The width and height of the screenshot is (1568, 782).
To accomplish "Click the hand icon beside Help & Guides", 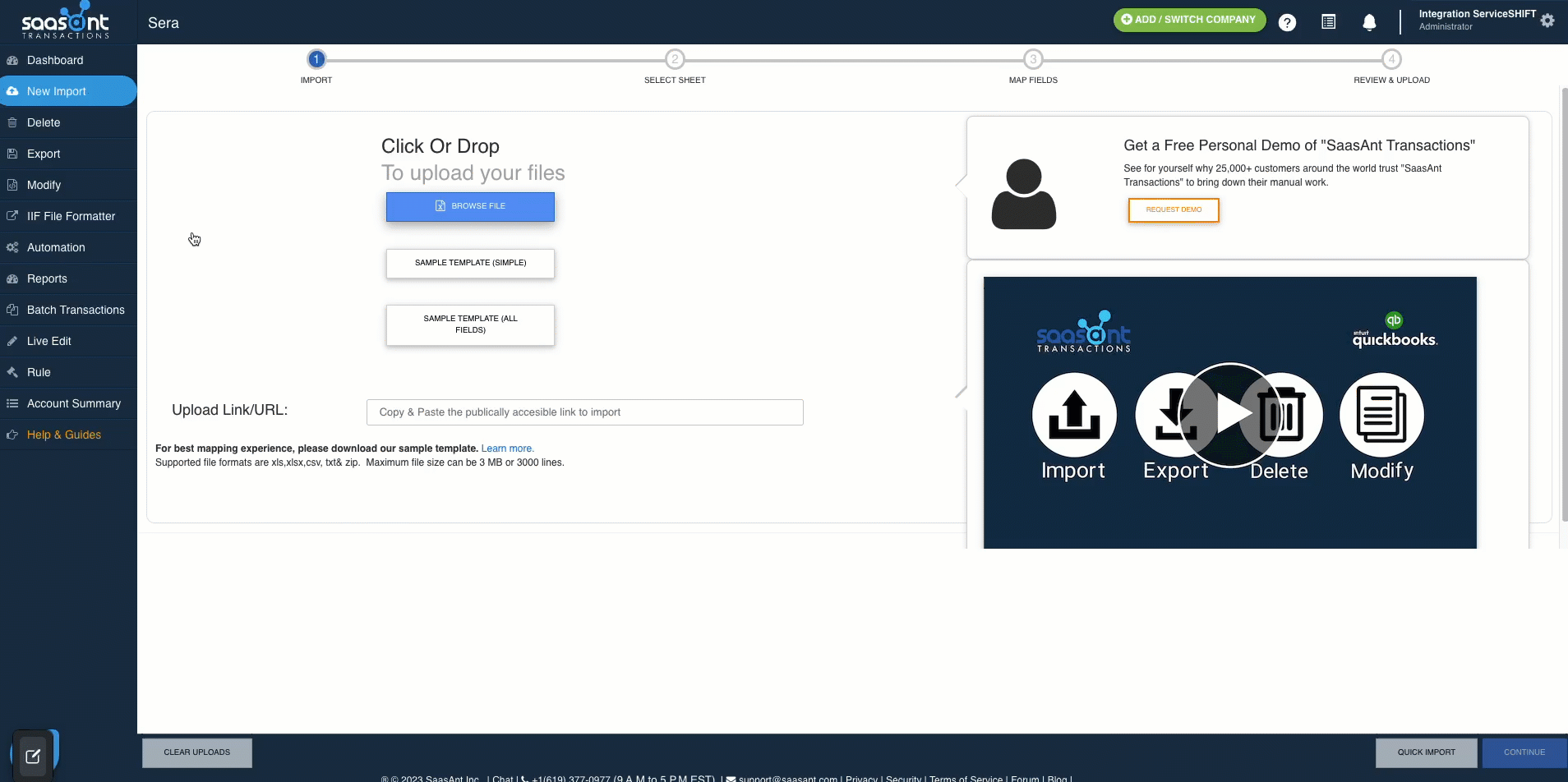I will pyautogui.click(x=12, y=435).
